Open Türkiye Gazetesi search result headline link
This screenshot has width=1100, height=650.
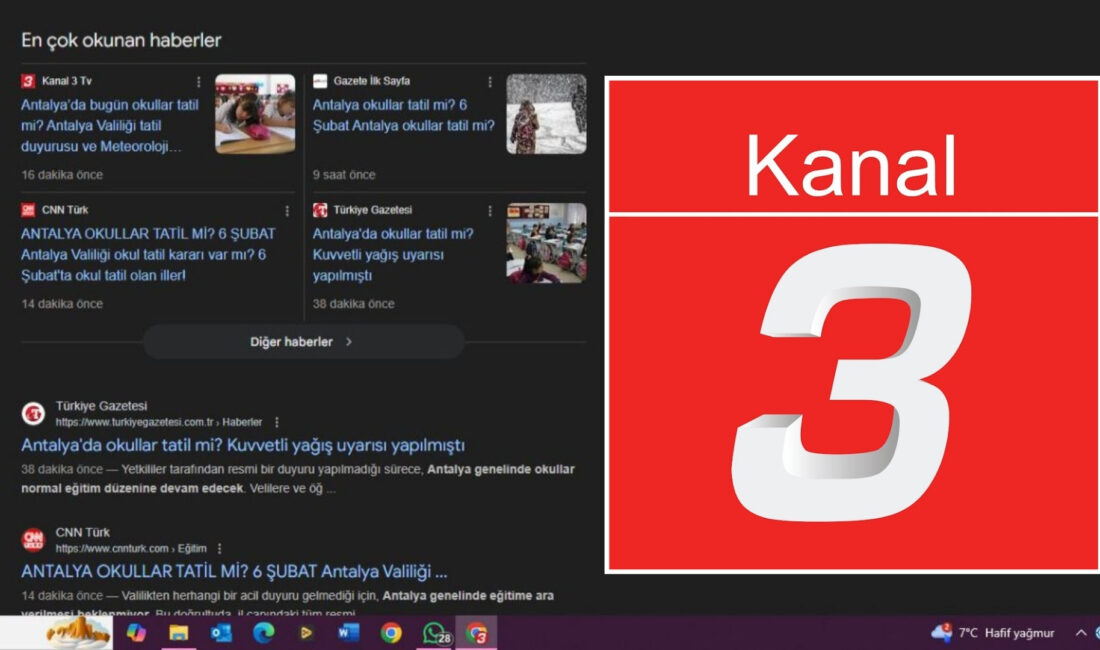pos(243,445)
